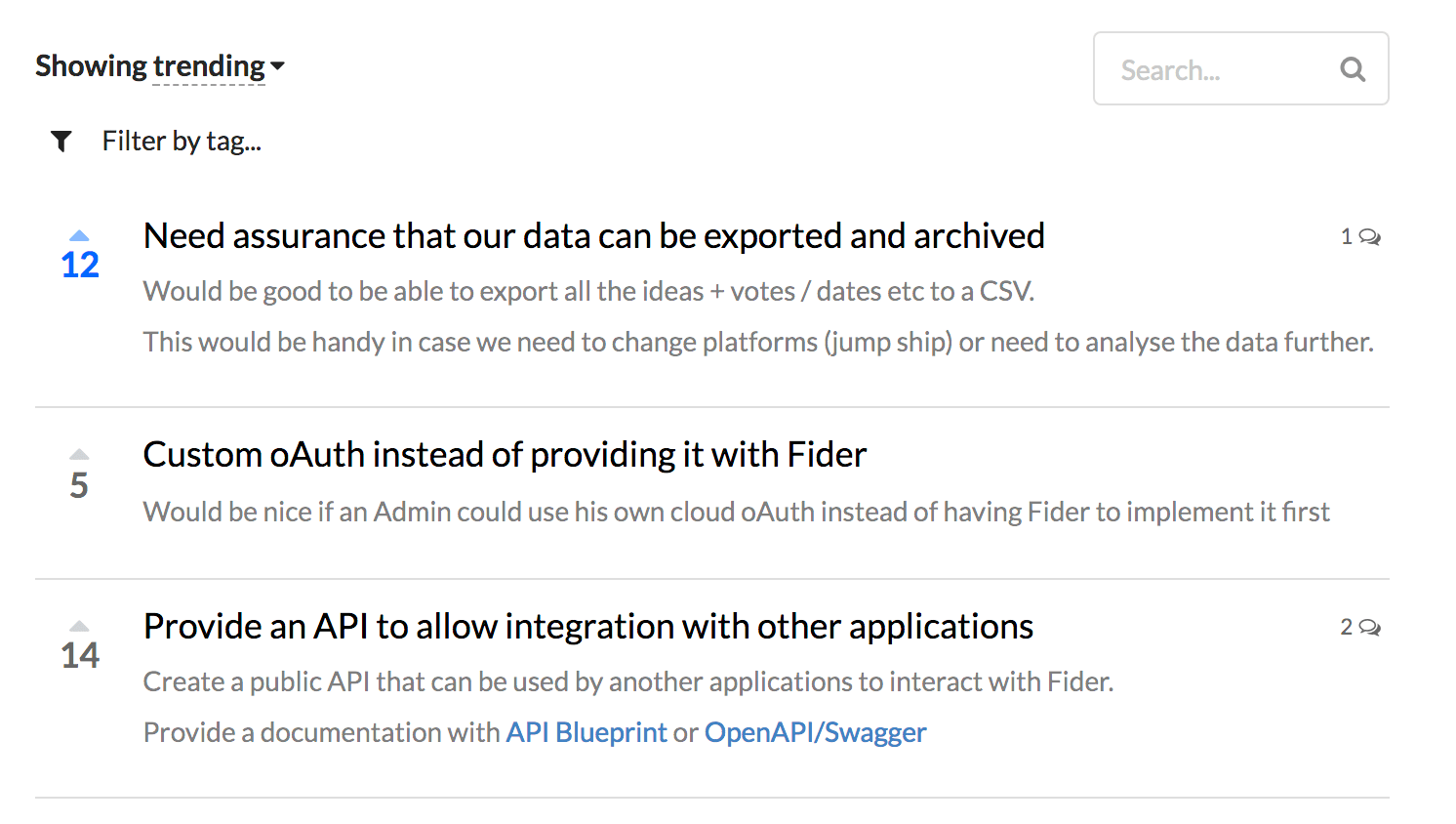Follow the API Blueprint link

pyautogui.click(x=586, y=732)
